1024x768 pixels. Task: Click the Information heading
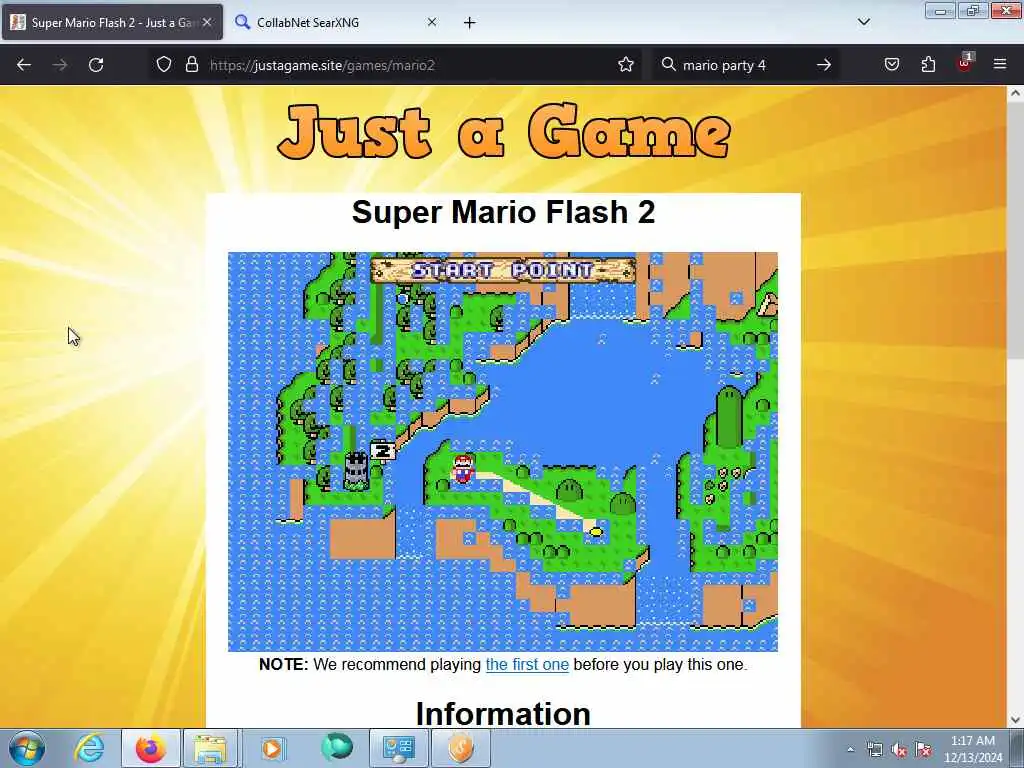pos(503,713)
